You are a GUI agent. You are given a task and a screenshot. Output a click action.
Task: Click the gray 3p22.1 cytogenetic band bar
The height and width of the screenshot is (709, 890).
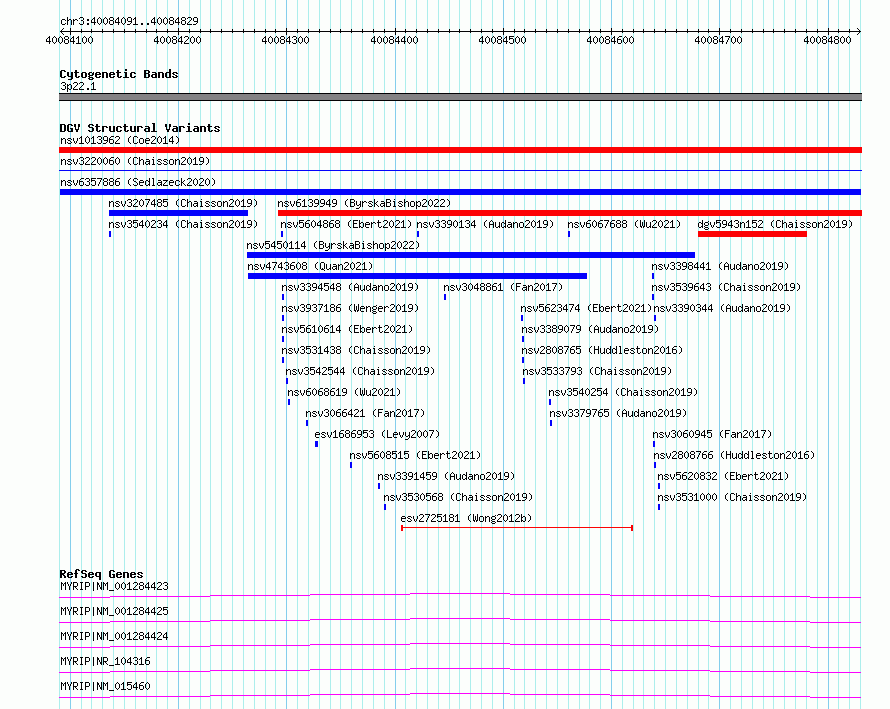point(460,97)
